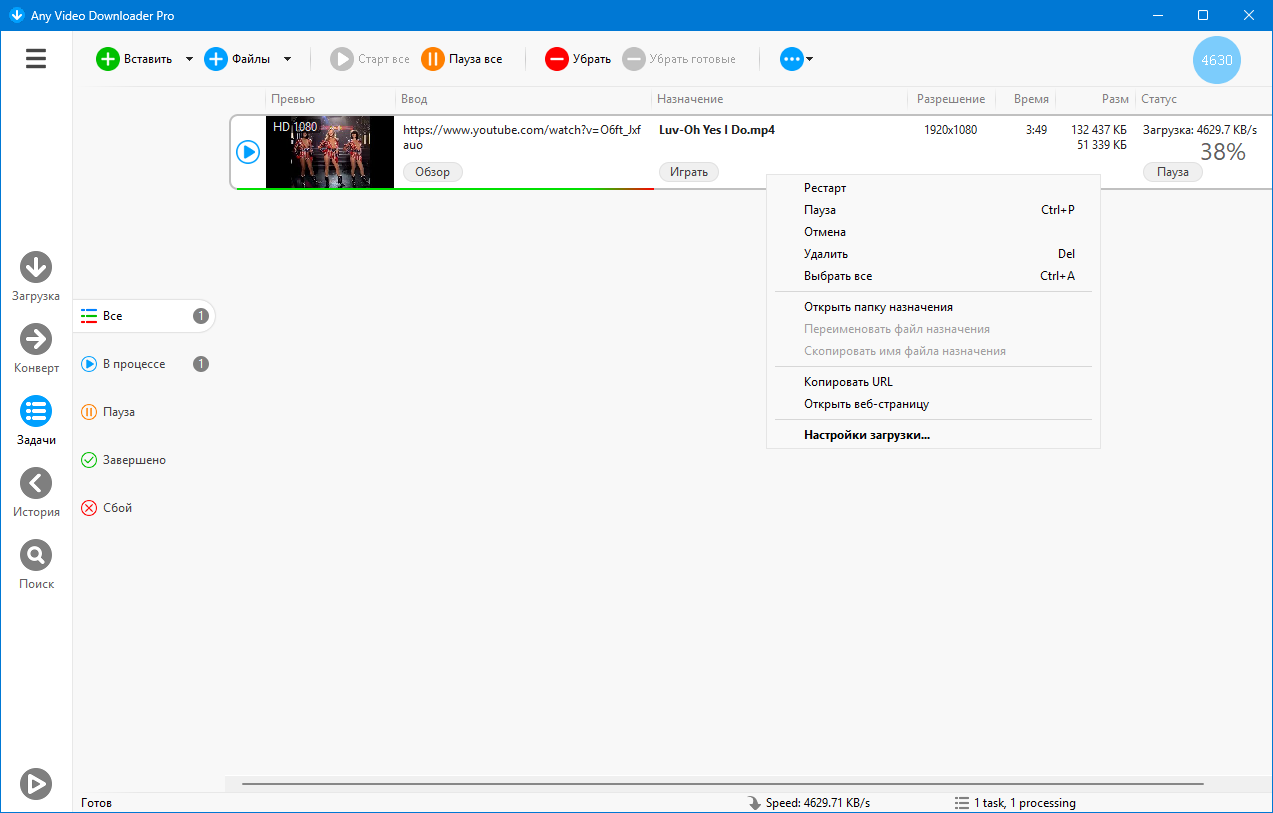Click the video preview thumbnail
The height and width of the screenshot is (813, 1273).
pyautogui.click(x=330, y=152)
